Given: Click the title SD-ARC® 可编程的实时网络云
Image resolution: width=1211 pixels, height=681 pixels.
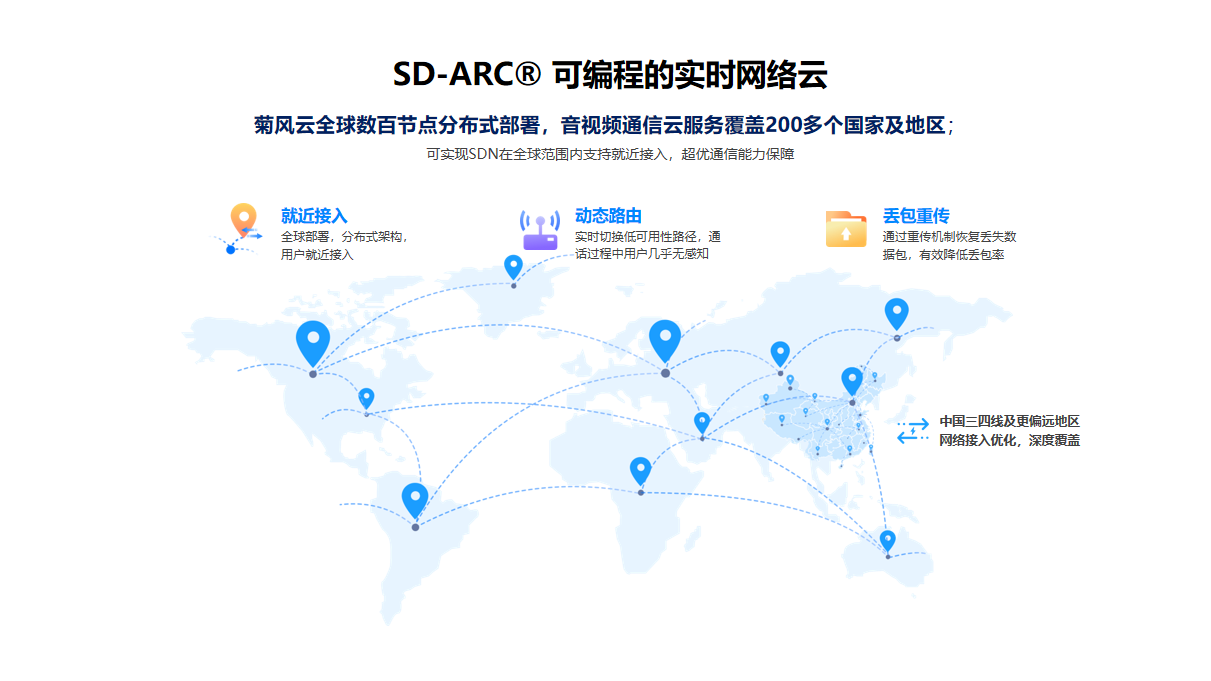Looking at the screenshot, I should pyautogui.click(x=610, y=74).
